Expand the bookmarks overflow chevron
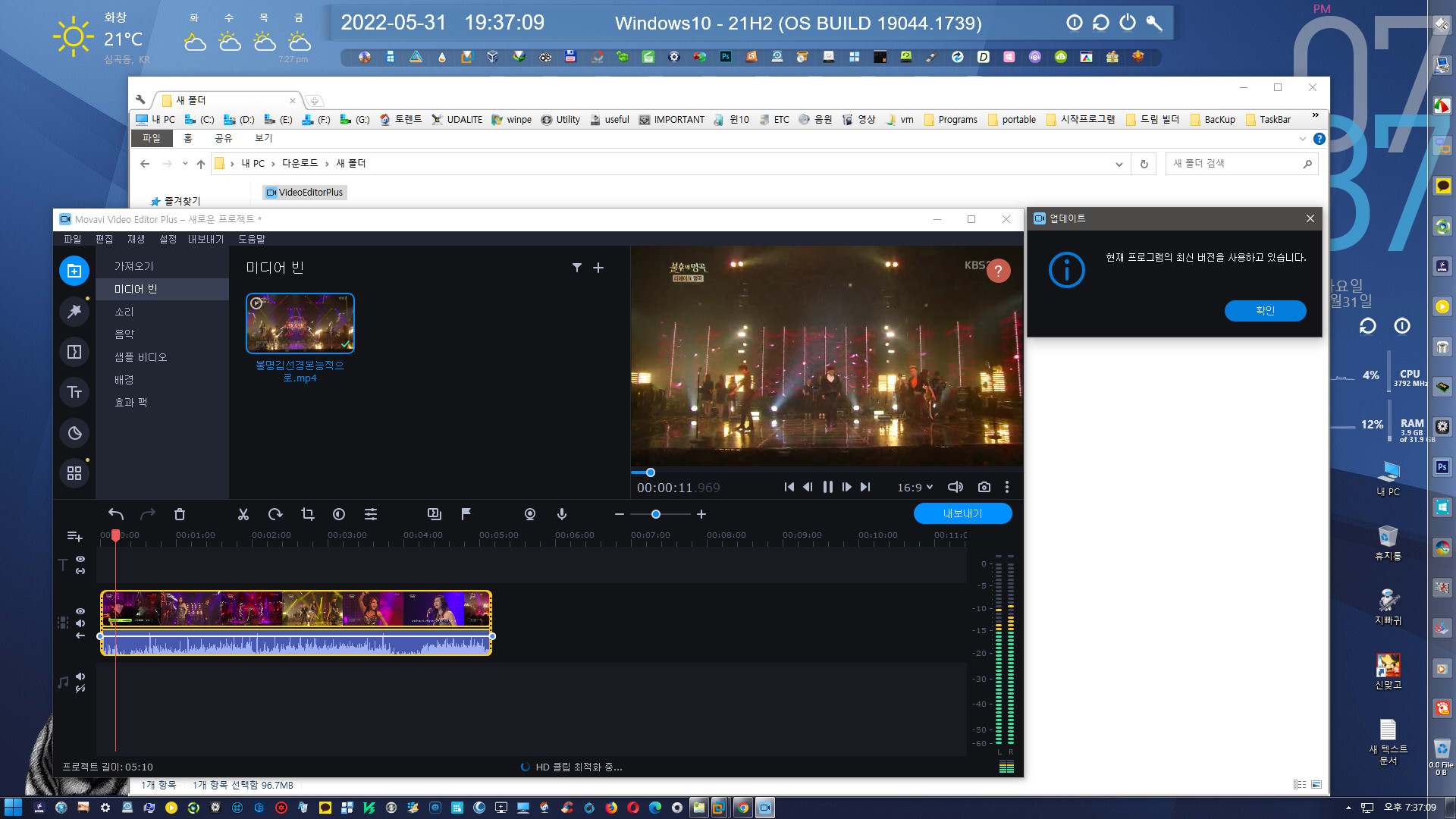Image resolution: width=1456 pixels, height=819 pixels. click(x=1316, y=115)
